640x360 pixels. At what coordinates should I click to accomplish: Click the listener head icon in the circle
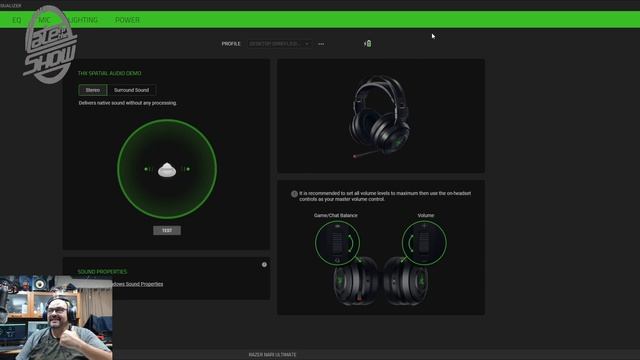coord(167,169)
